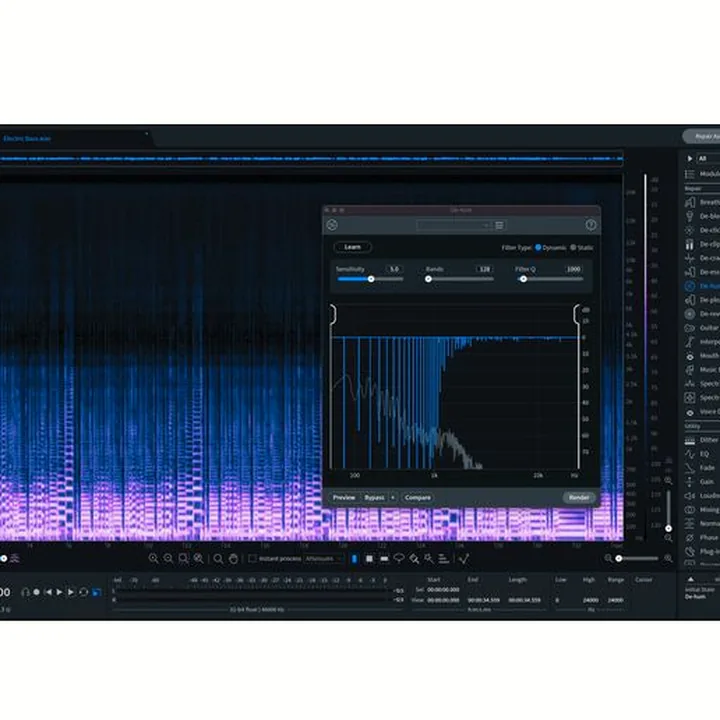Open the instant process mode dropdown
720x720 pixels.
323,558
